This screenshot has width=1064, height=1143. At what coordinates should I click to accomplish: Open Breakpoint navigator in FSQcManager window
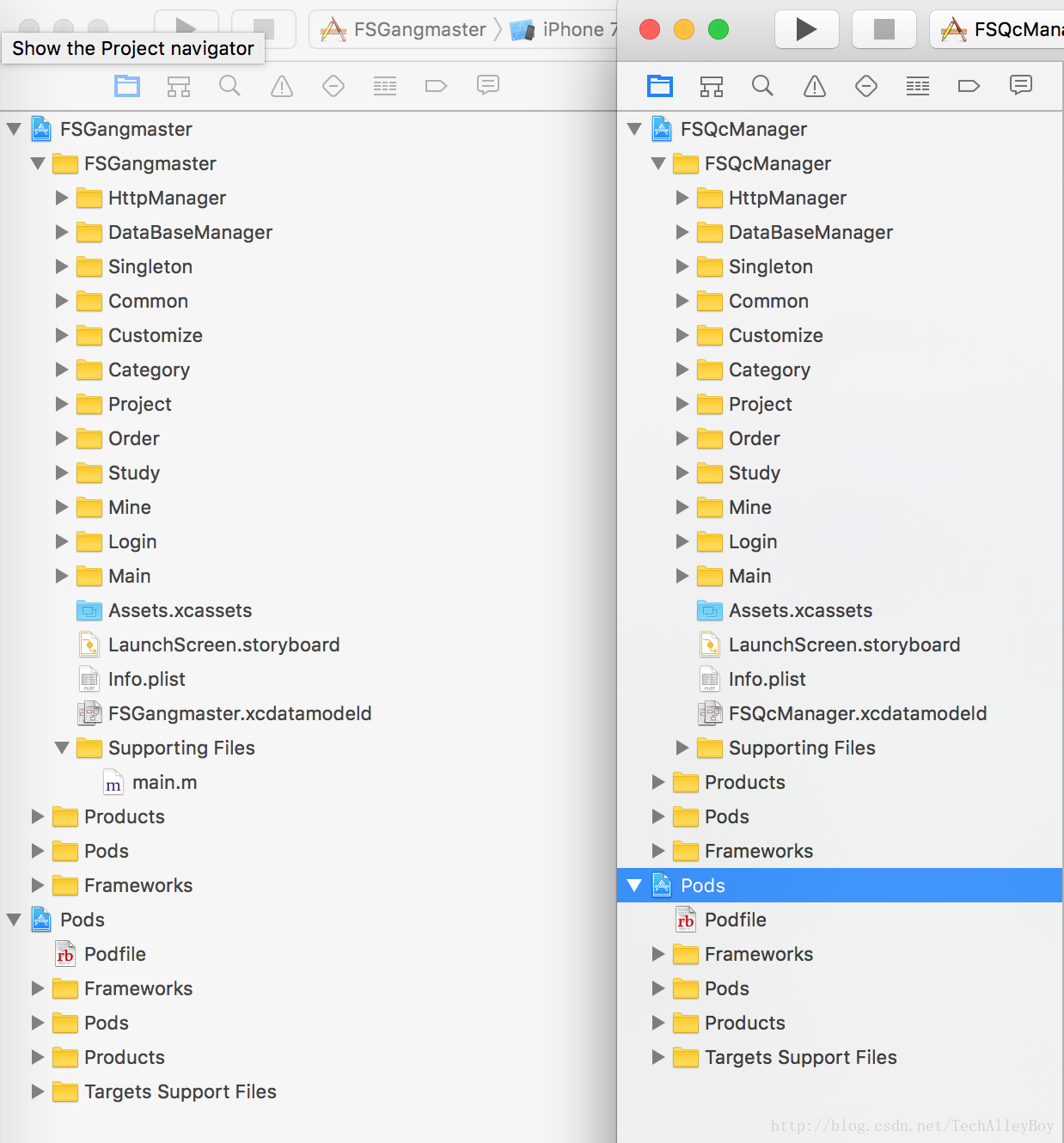coord(969,86)
